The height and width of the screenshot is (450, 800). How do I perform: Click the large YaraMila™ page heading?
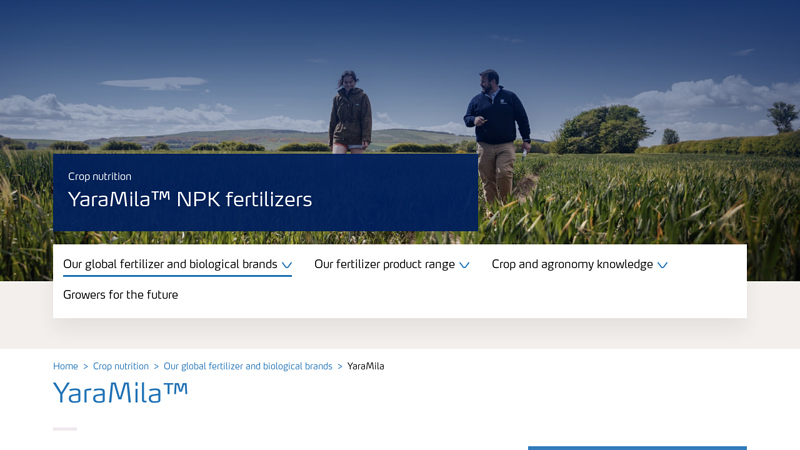(120, 393)
